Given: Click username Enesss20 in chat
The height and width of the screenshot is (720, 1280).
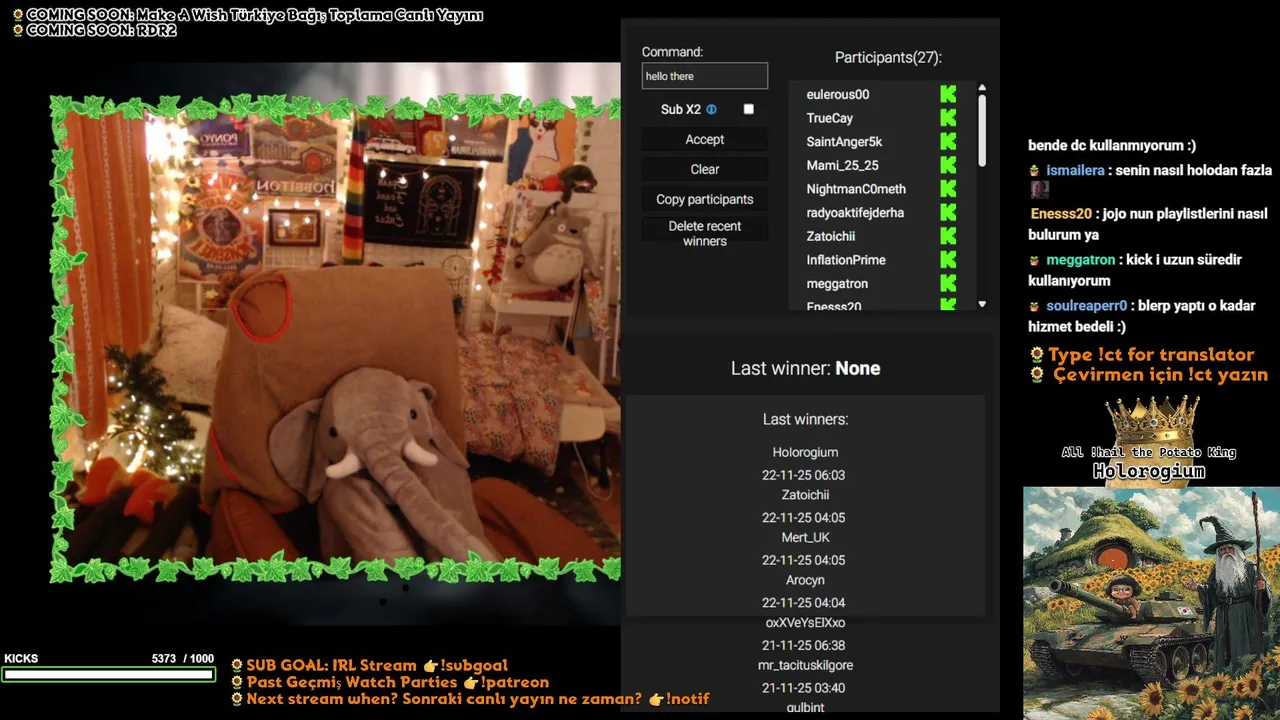Looking at the screenshot, I should (x=1061, y=214).
